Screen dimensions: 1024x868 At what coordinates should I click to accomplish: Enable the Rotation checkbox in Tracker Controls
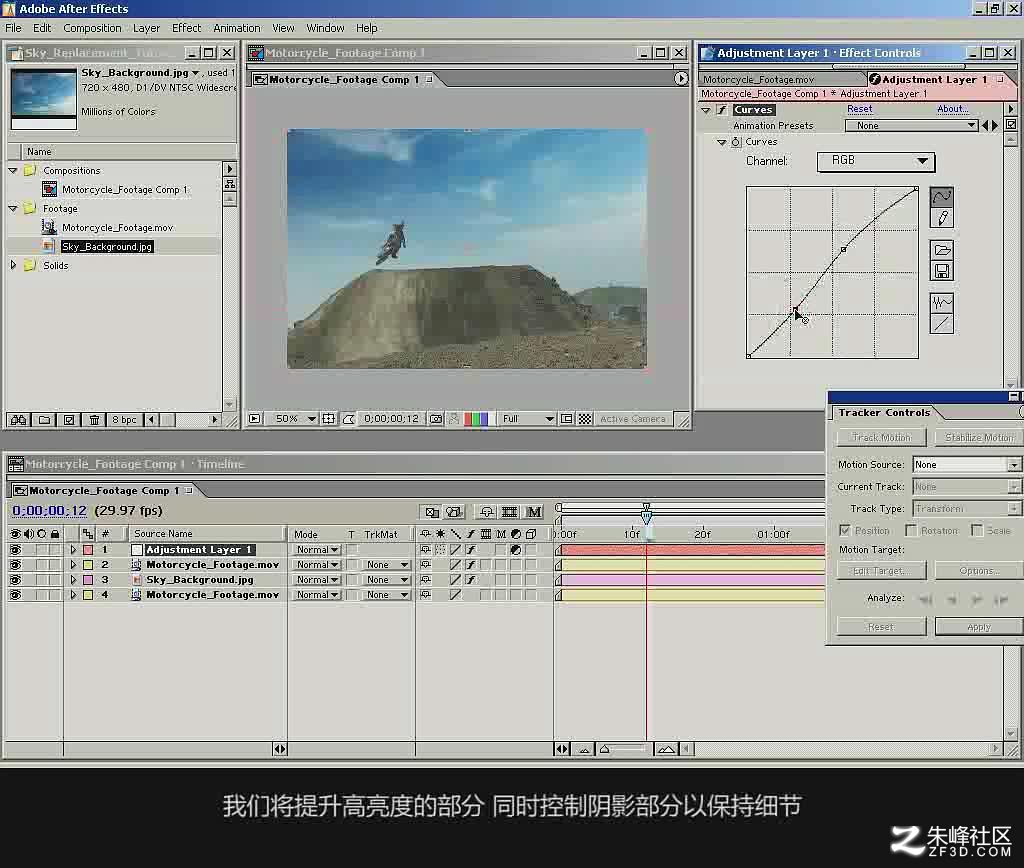[x=911, y=530]
